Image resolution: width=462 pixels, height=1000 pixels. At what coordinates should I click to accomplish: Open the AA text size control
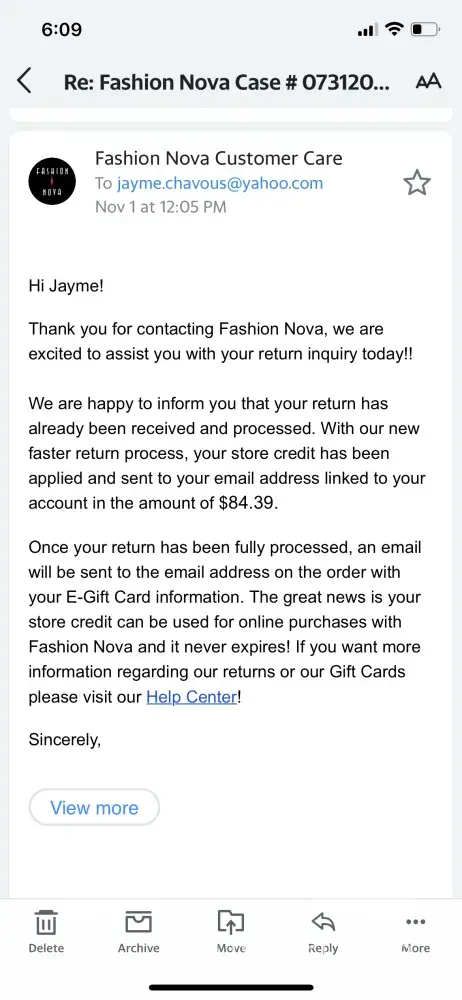(428, 82)
